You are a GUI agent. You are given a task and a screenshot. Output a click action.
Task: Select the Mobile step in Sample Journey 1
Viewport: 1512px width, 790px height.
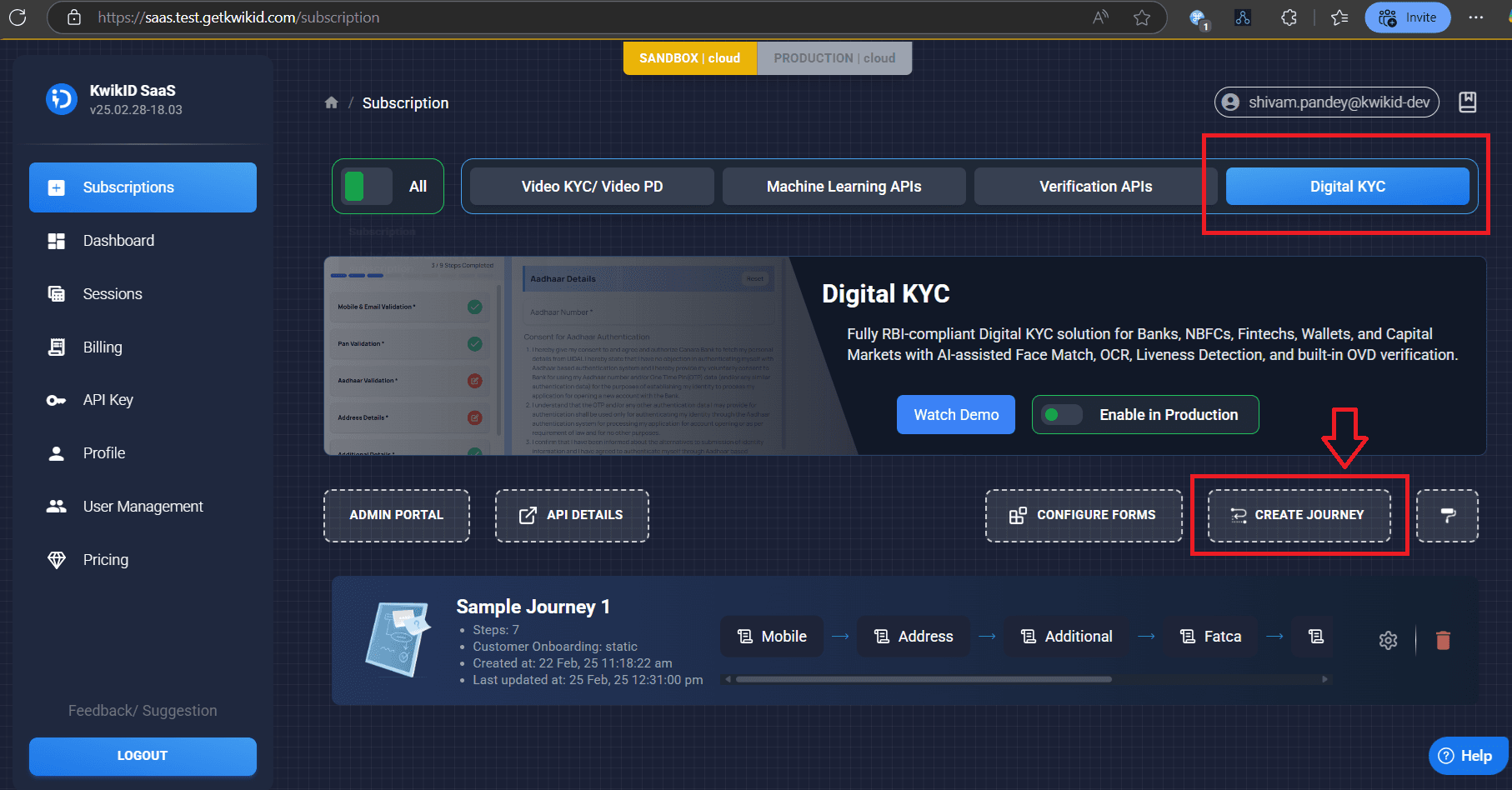coord(772,637)
